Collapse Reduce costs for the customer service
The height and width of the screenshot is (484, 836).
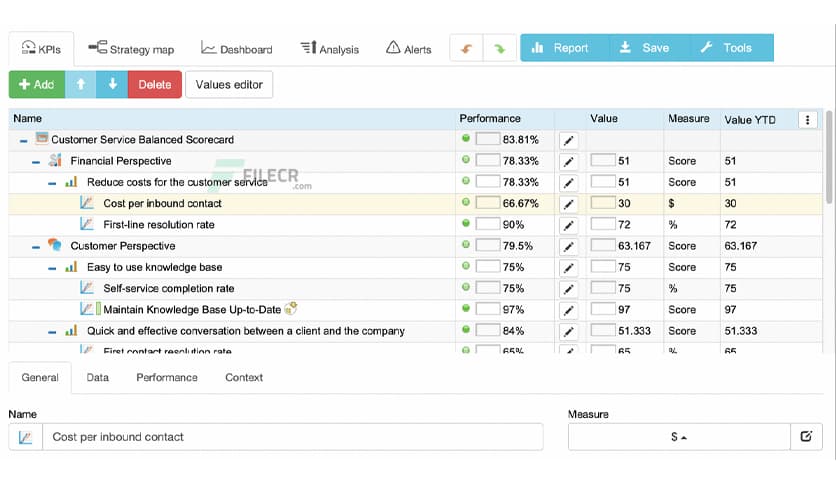(52, 183)
